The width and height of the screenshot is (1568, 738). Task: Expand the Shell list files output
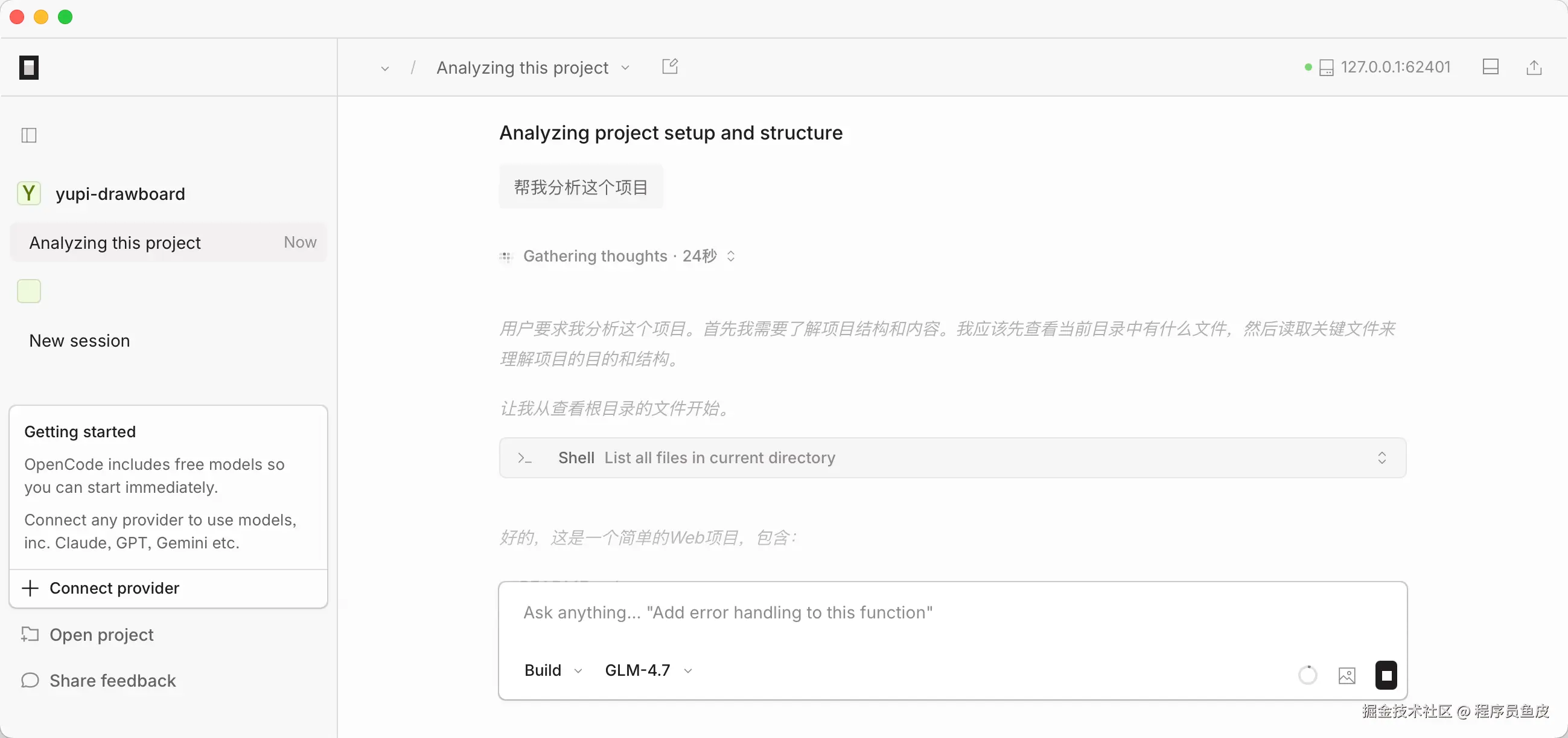(1382, 457)
